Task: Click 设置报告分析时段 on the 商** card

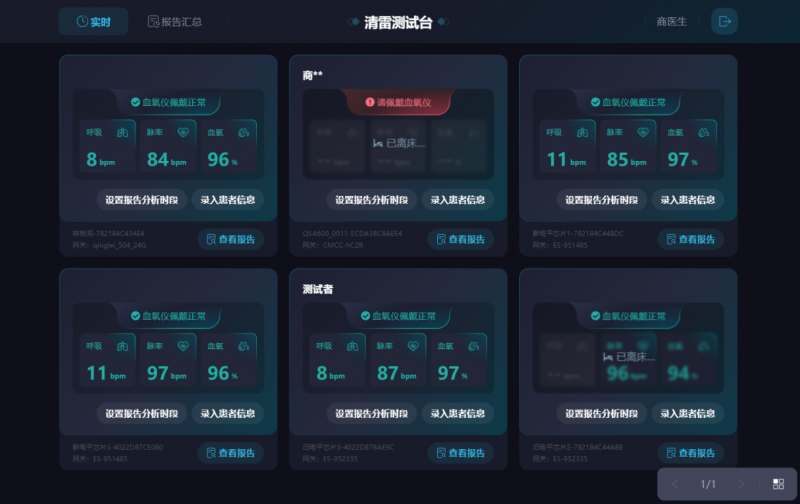Action: [x=371, y=199]
